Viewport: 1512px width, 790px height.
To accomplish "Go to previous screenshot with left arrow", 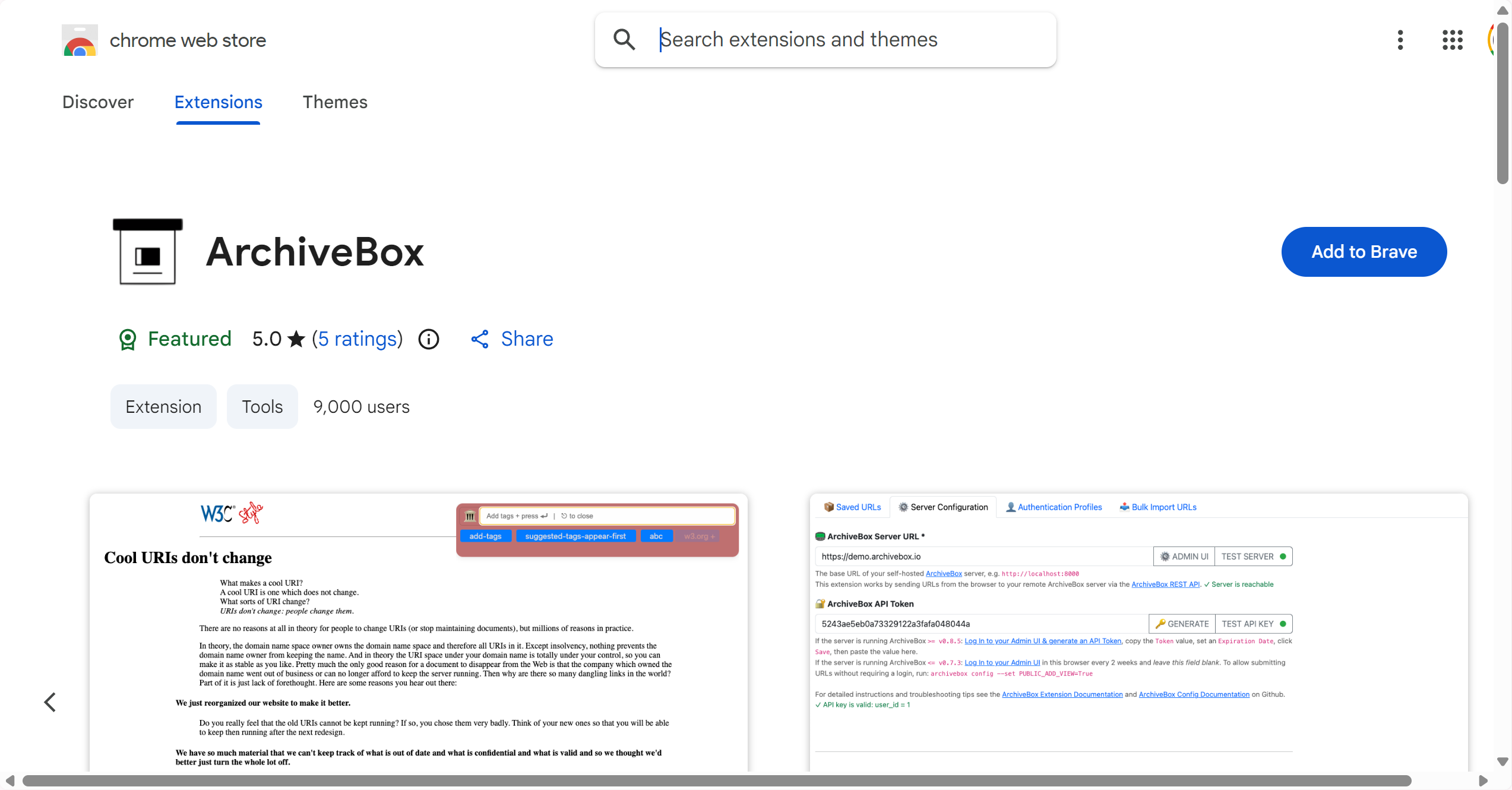I will pos(50,702).
